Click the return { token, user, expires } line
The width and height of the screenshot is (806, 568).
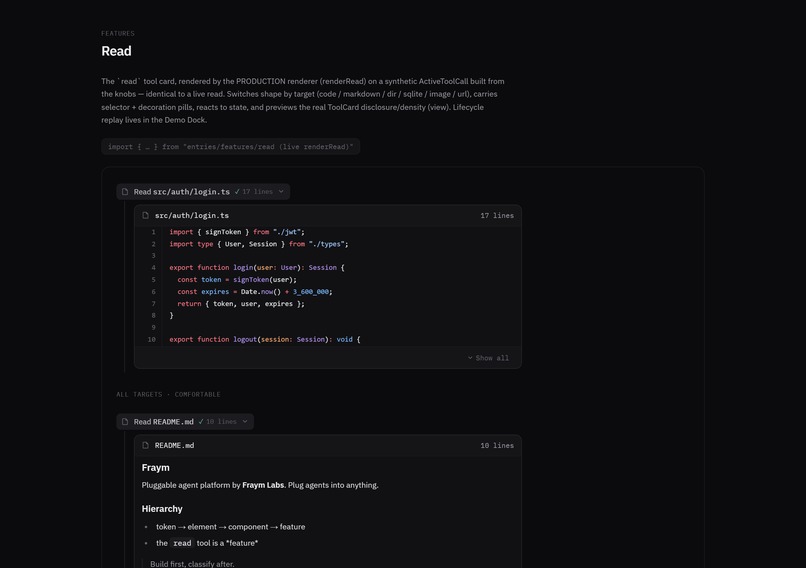coord(241,304)
